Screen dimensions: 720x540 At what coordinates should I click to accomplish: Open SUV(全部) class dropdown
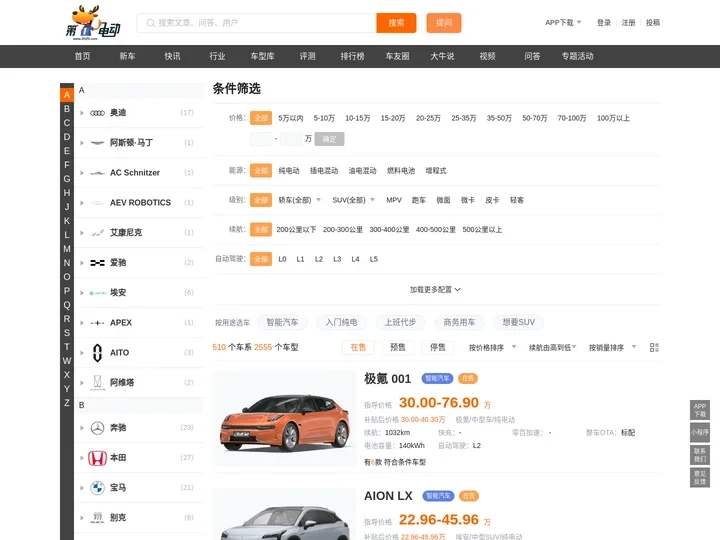pyautogui.click(x=354, y=200)
